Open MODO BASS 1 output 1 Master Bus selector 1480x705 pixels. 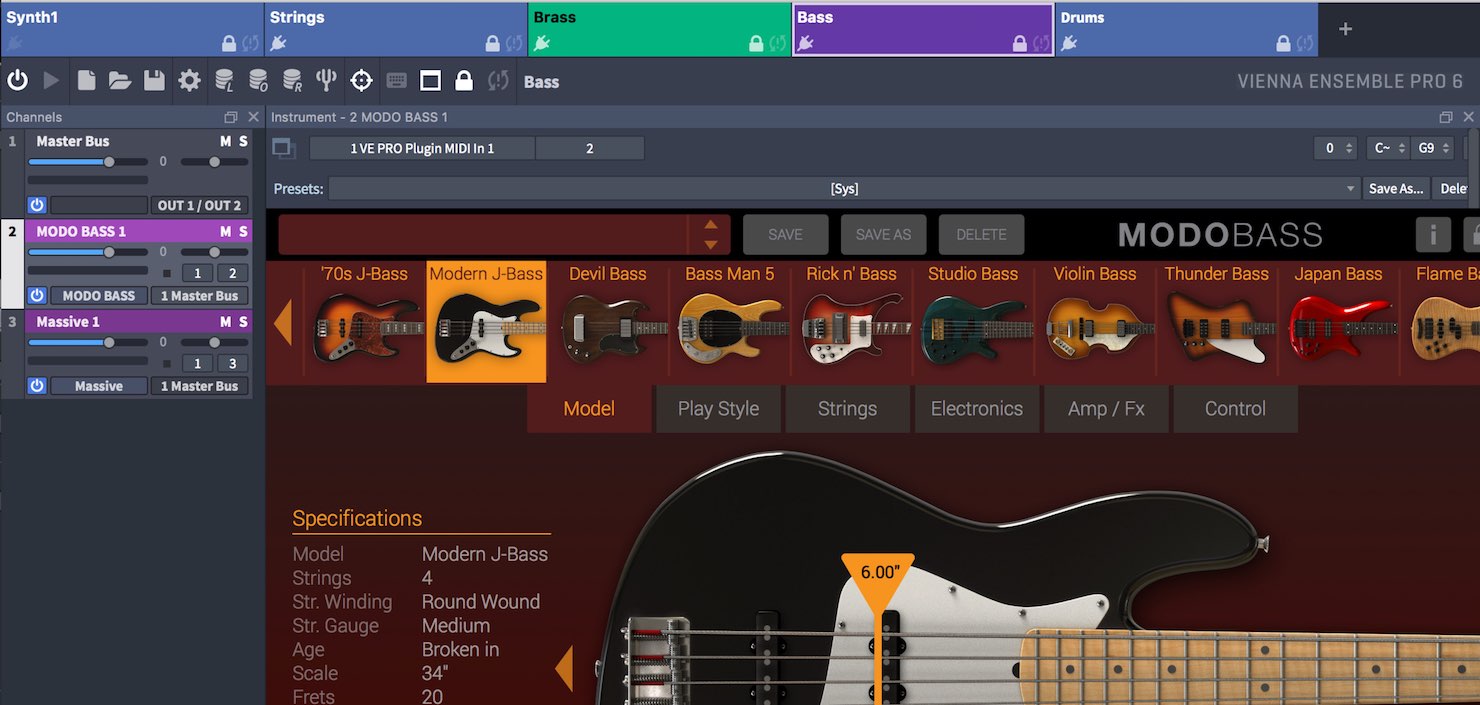(x=199, y=296)
